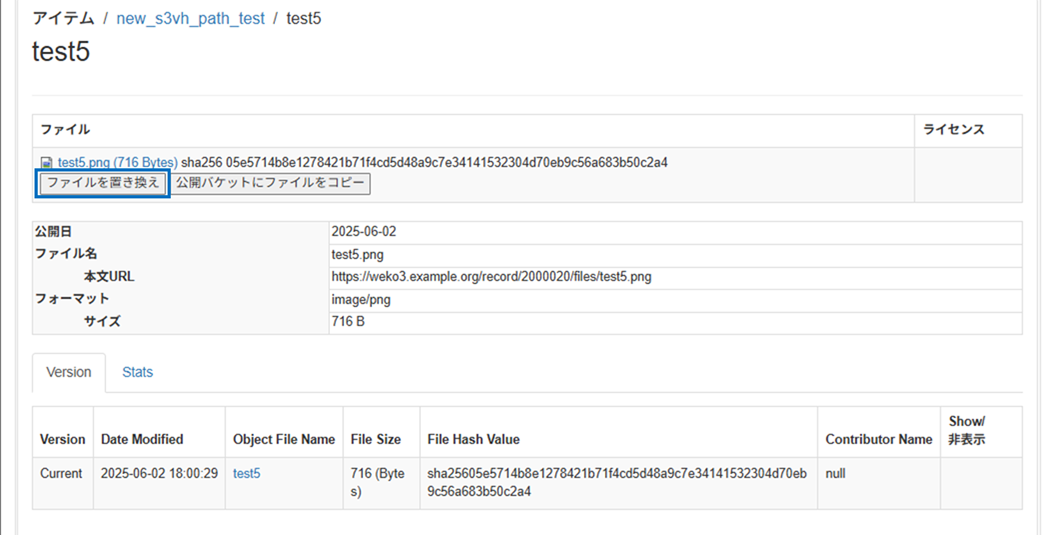The height and width of the screenshot is (535, 1052).
Task: Click the Contributor Name column header
Action: point(878,439)
